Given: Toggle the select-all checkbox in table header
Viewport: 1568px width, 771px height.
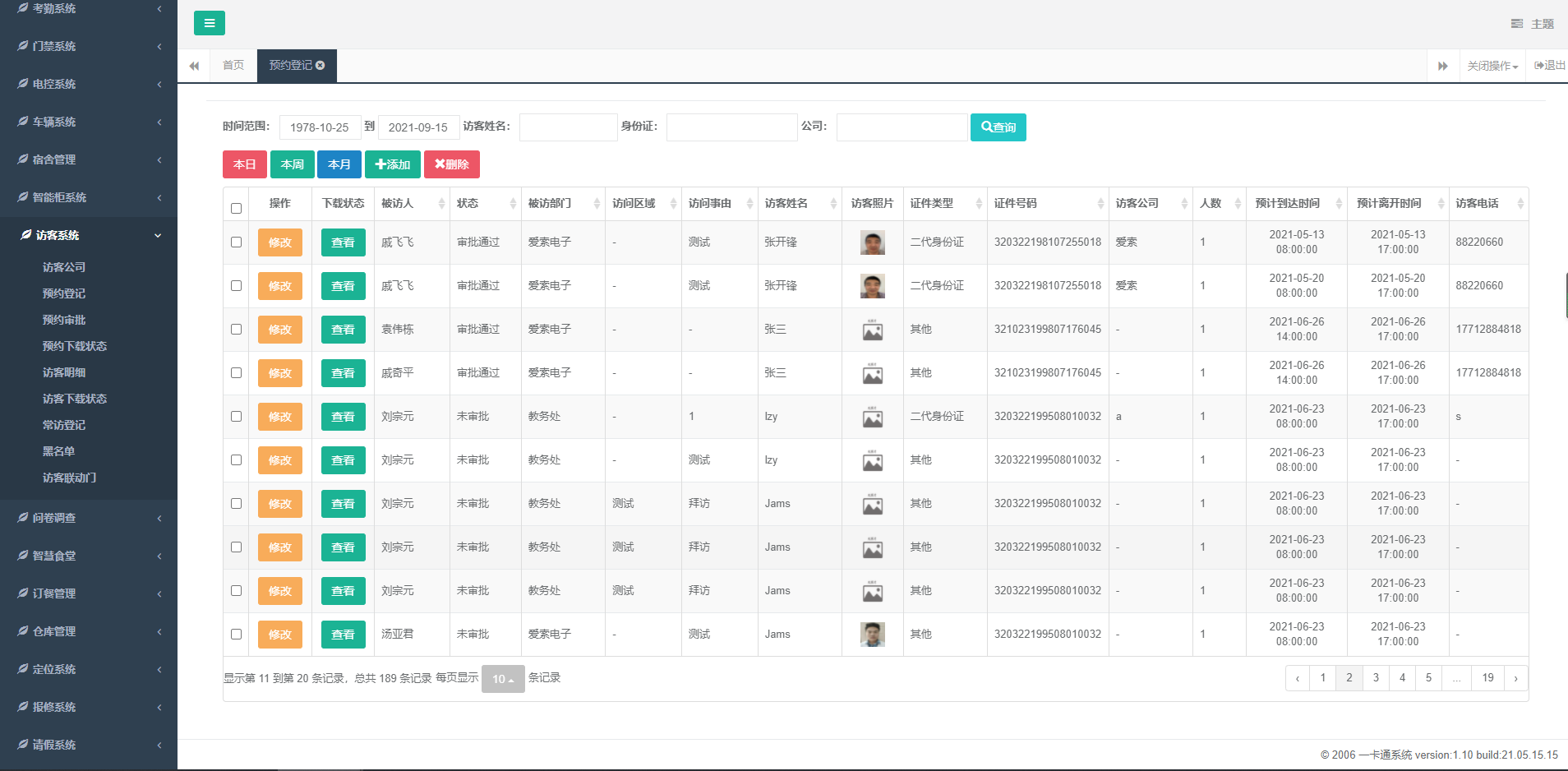Looking at the screenshot, I should point(237,208).
